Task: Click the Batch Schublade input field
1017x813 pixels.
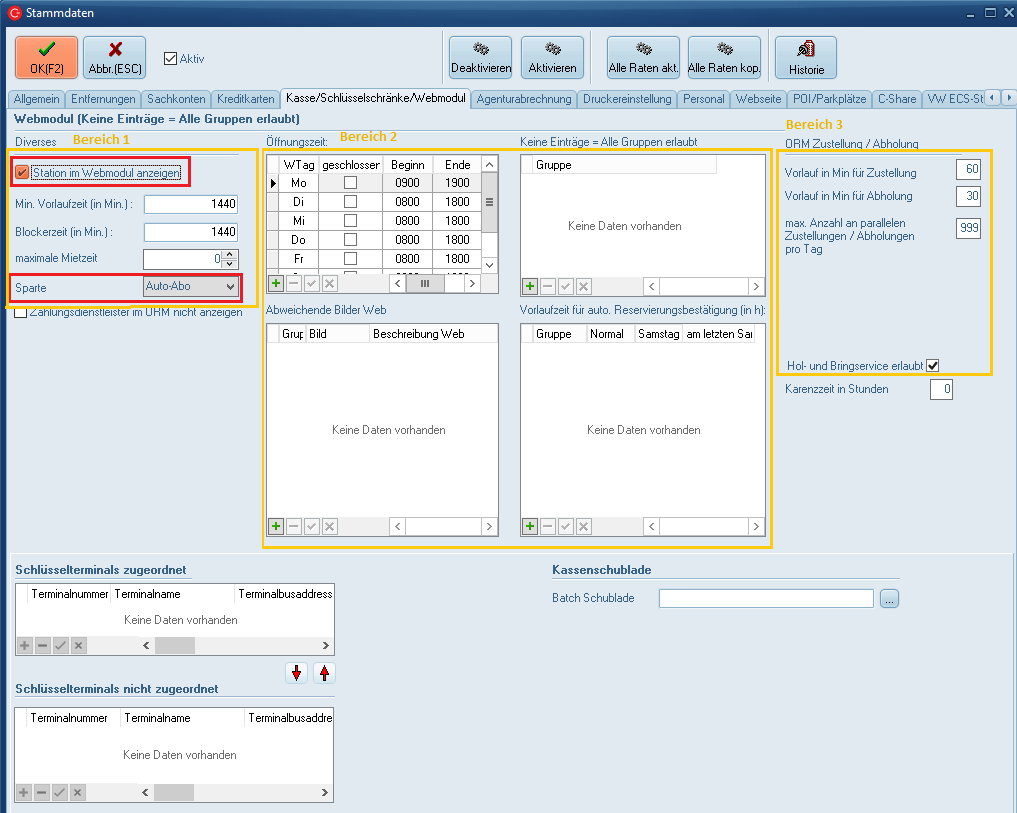Action: tap(766, 598)
